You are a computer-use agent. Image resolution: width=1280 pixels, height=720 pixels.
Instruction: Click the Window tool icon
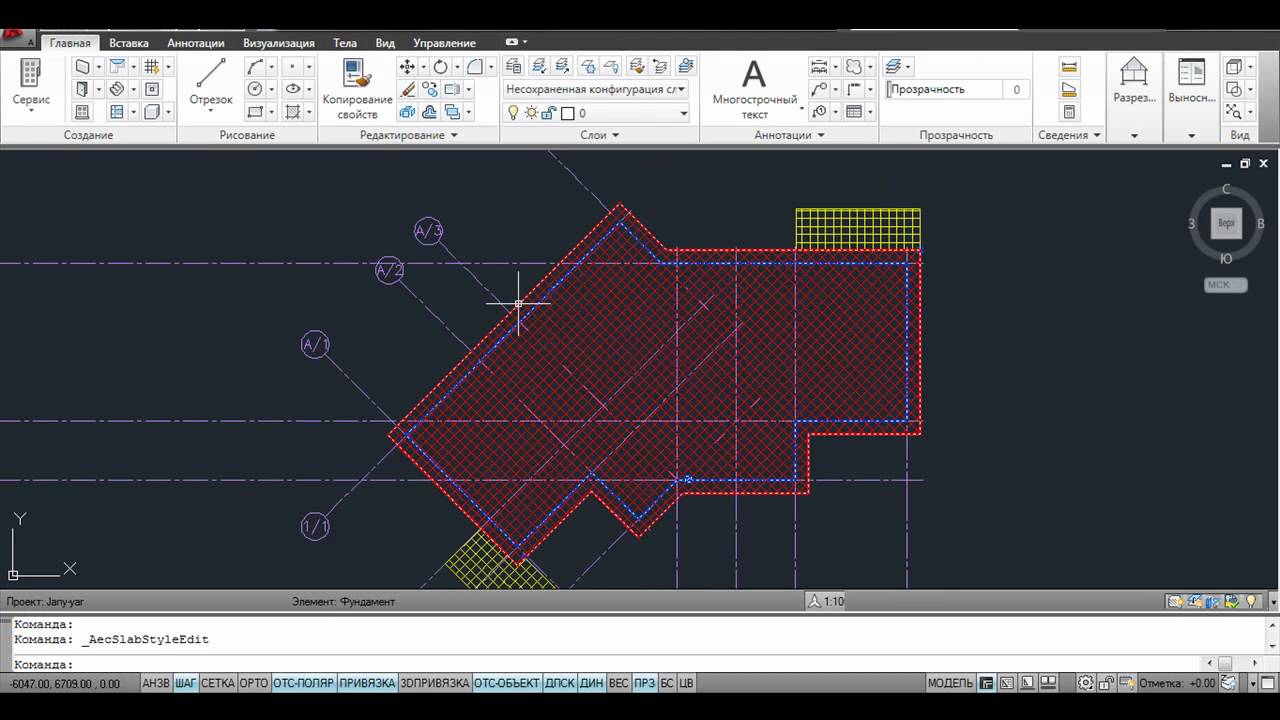(x=83, y=112)
